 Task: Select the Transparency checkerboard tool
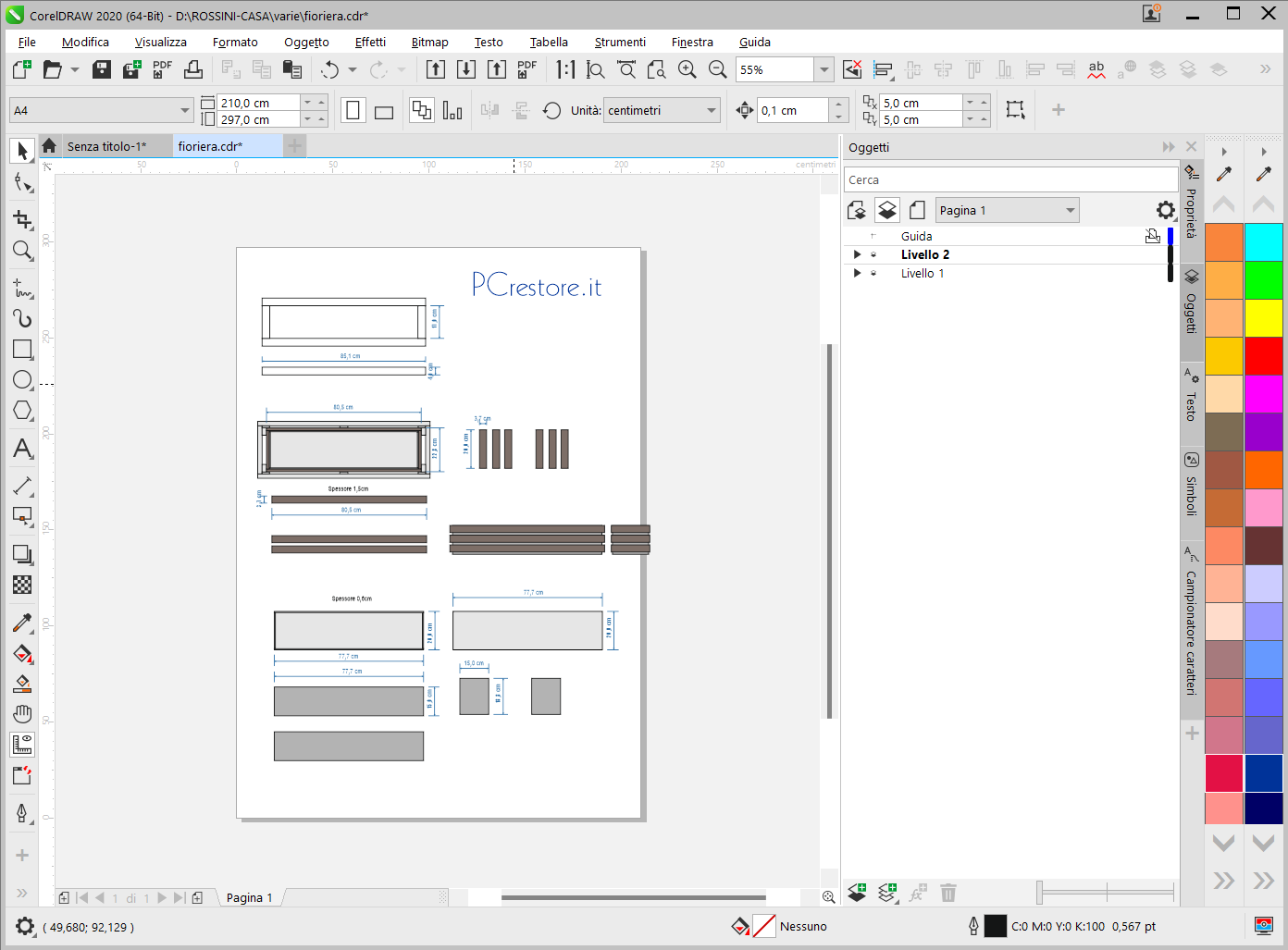click(x=22, y=585)
